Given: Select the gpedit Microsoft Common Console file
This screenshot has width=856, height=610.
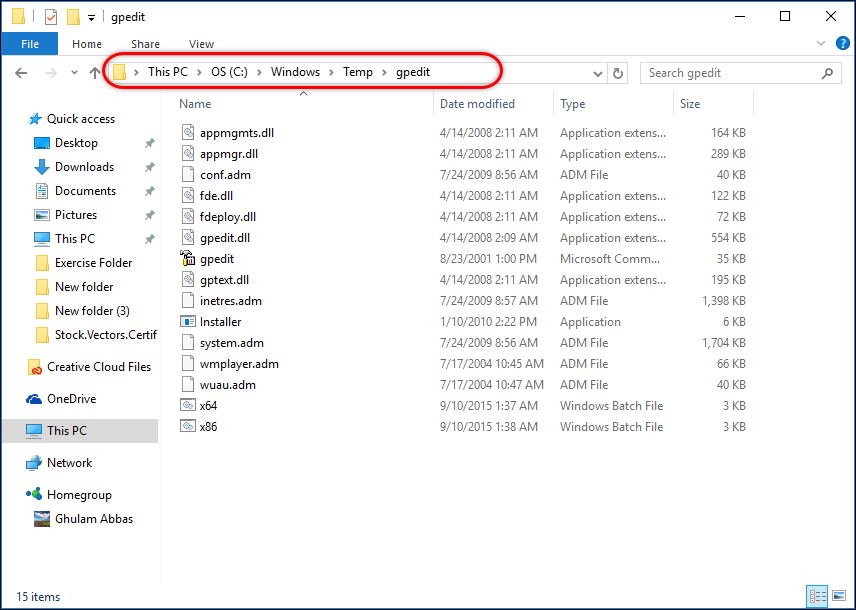Looking at the screenshot, I should 217,259.
